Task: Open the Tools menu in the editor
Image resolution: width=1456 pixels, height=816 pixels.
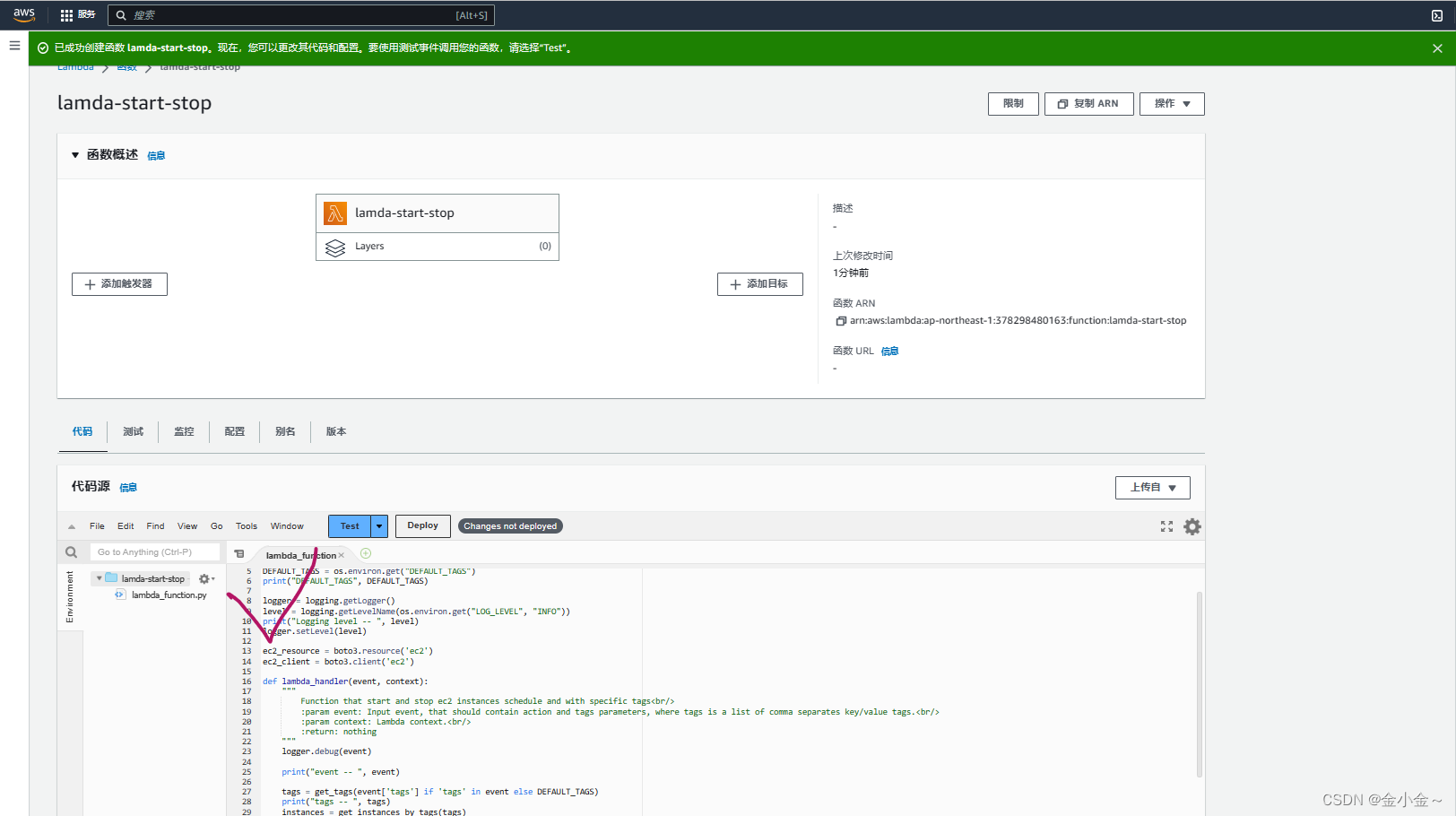Action: pyautogui.click(x=247, y=526)
